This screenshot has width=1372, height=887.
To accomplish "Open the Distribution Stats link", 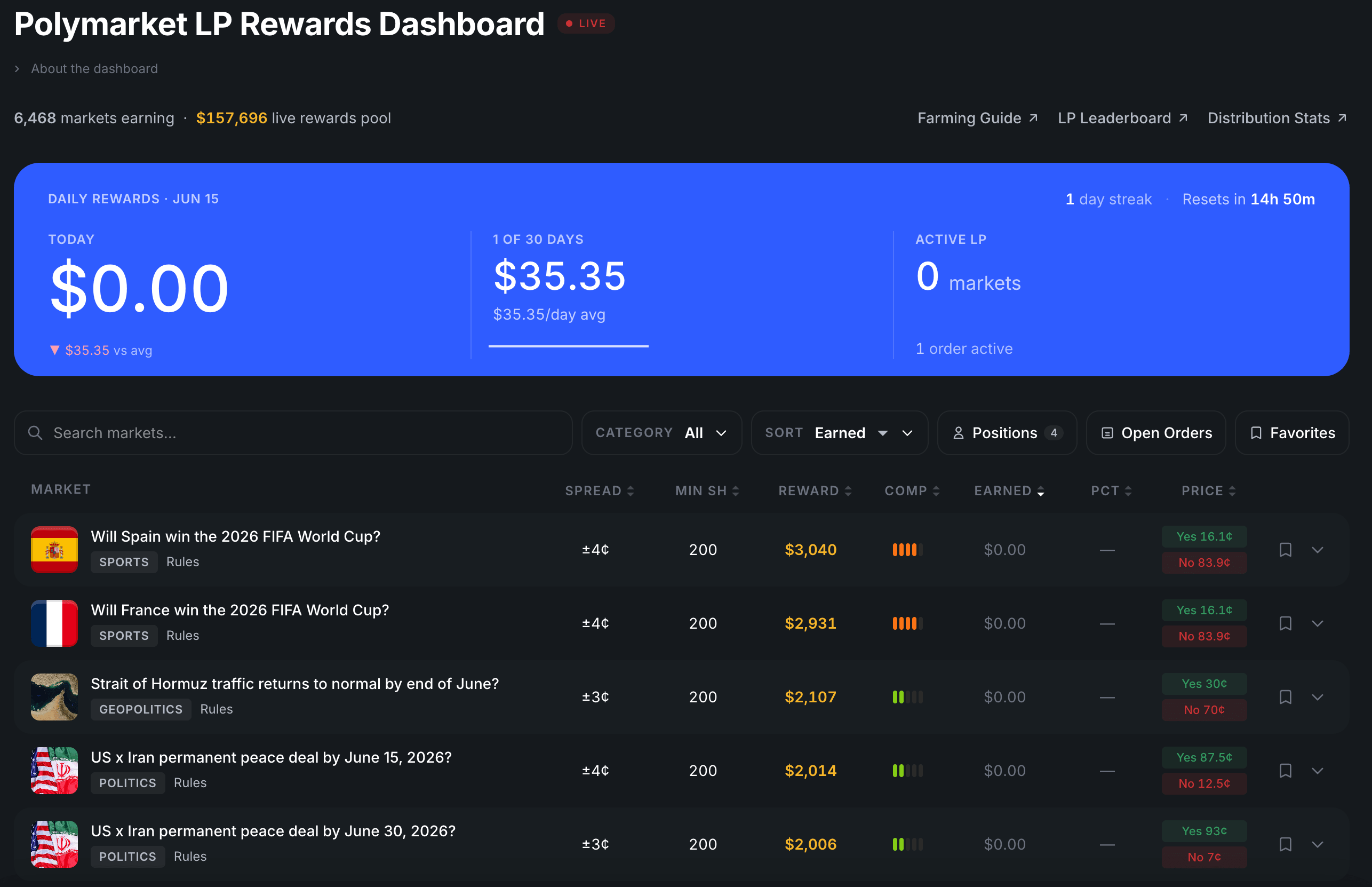I will [1277, 118].
